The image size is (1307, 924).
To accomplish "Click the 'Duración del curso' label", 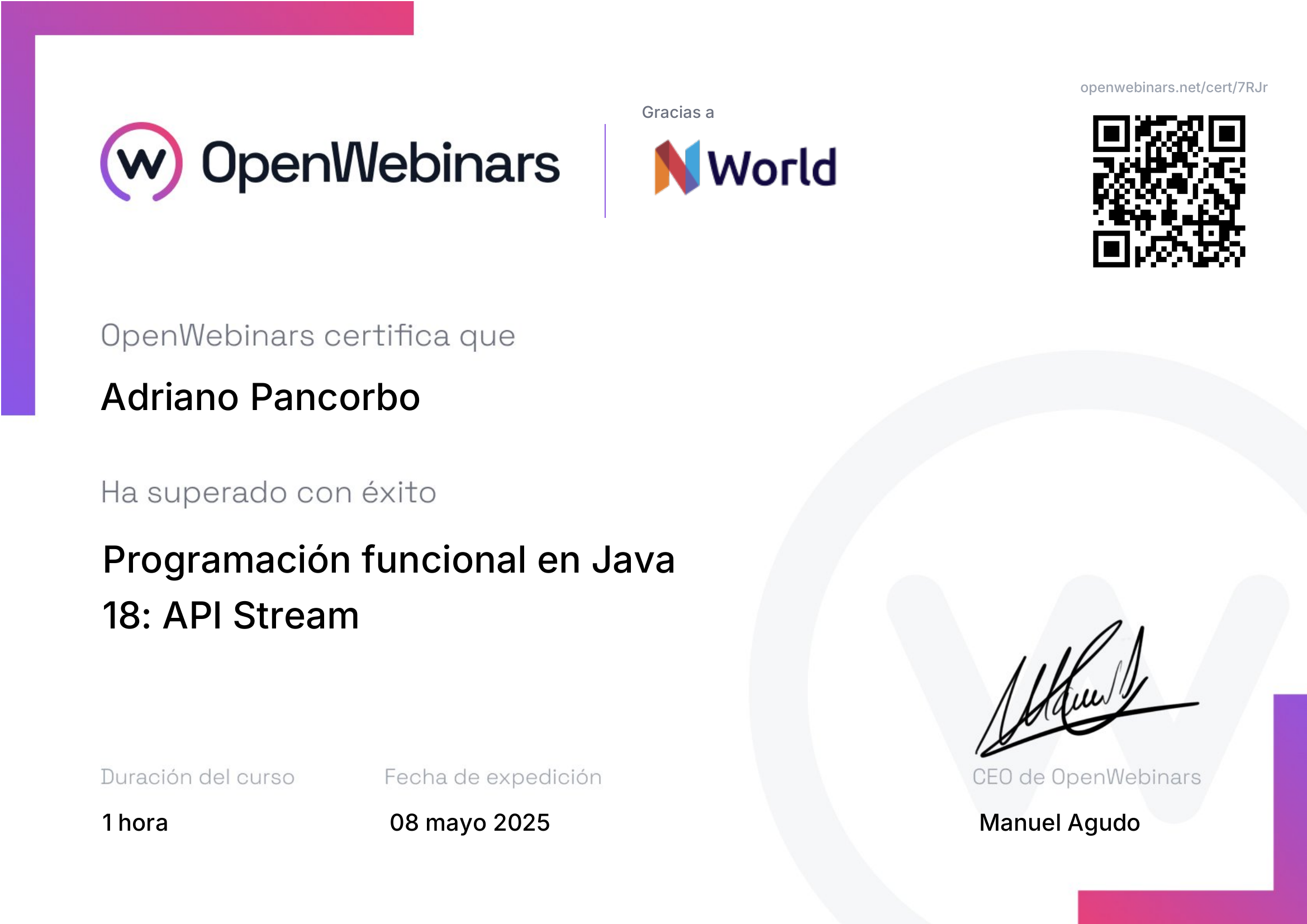I will [x=197, y=777].
